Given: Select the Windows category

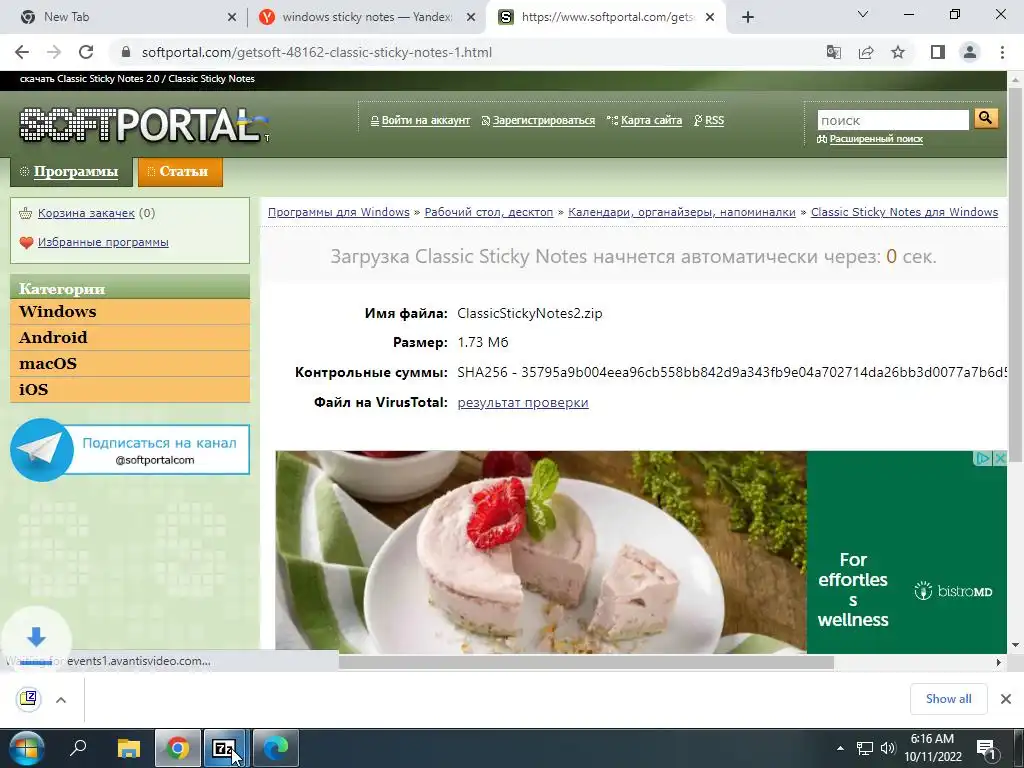Looking at the screenshot, I should click(130, 312).
